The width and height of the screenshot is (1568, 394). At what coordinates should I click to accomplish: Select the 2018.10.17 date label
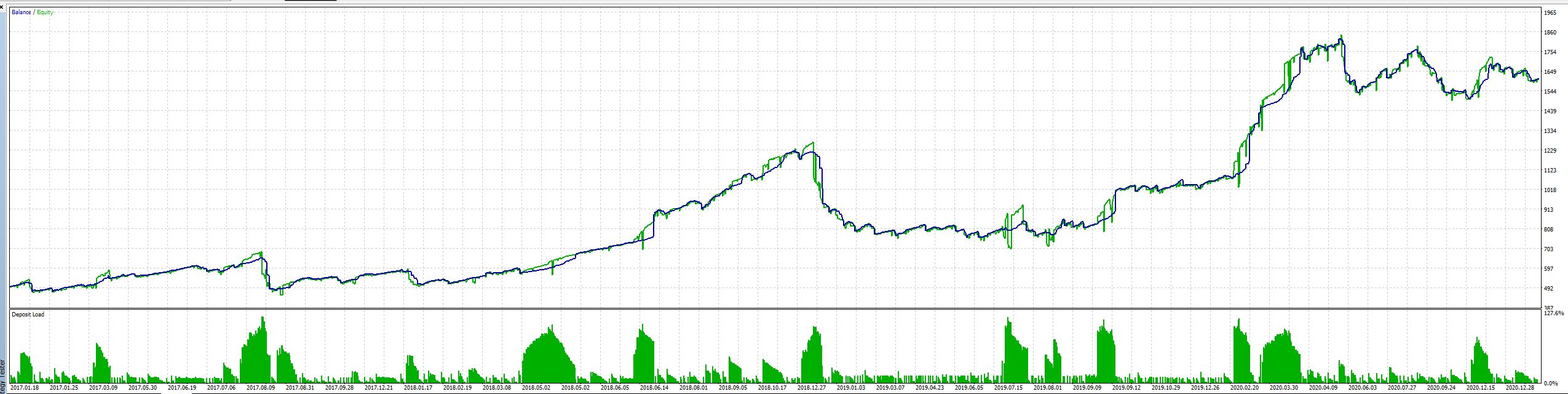click(x=772, y=388)
